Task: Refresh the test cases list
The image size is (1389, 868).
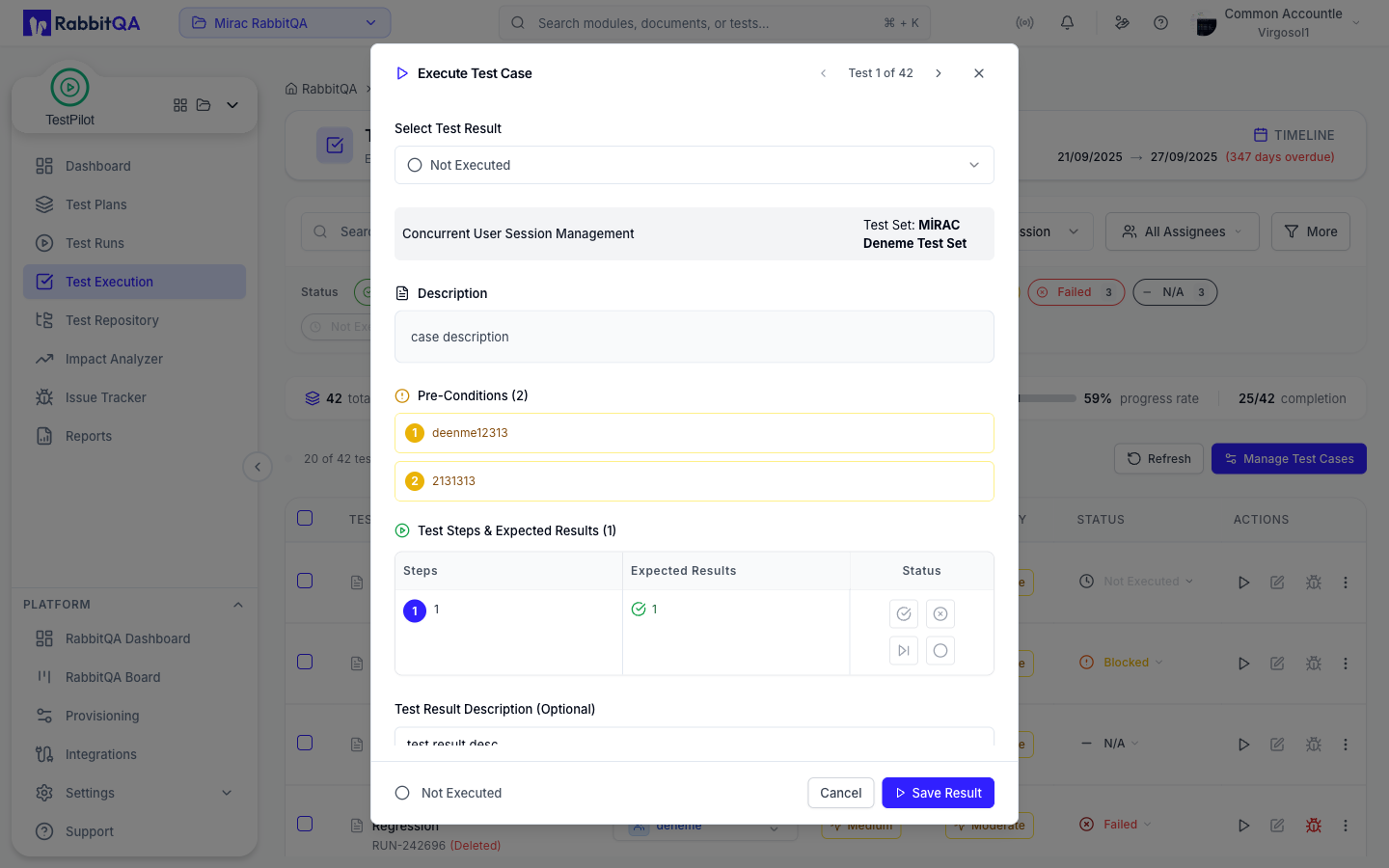Action: (1159, 459)
